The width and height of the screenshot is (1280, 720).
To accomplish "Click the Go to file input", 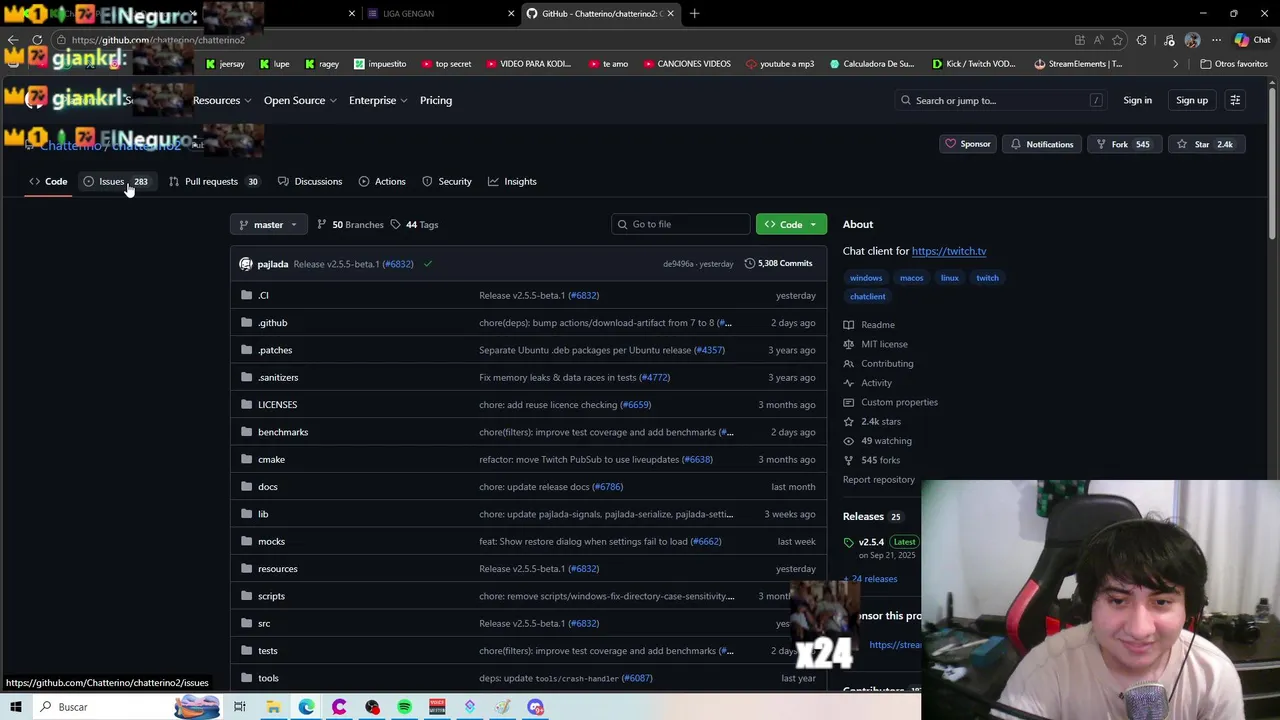I will point(680,224).
